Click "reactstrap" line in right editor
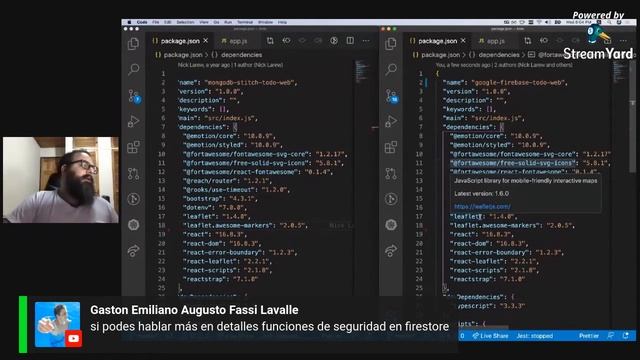 click(488, 279)
